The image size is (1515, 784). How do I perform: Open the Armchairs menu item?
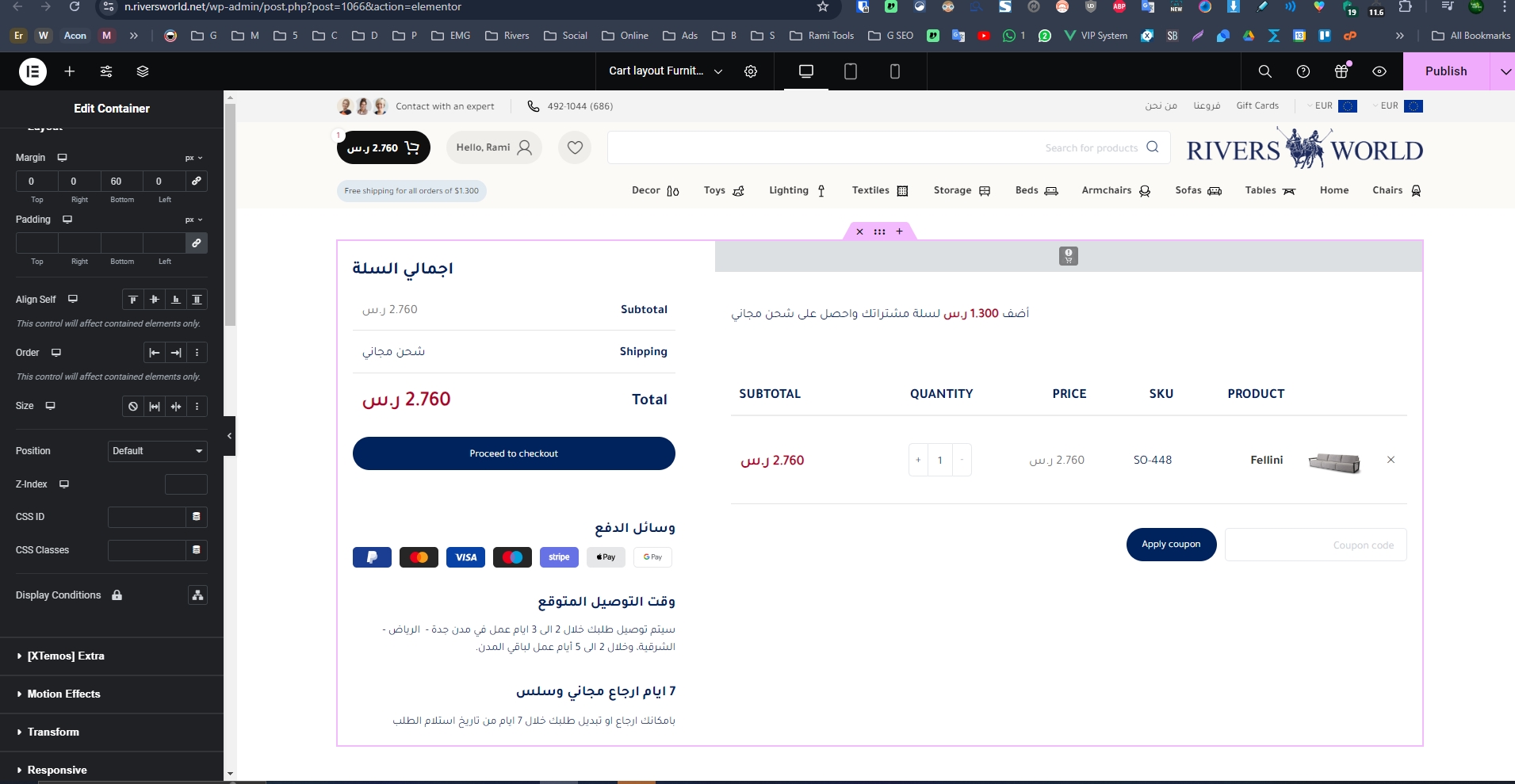coord(1115,190)
